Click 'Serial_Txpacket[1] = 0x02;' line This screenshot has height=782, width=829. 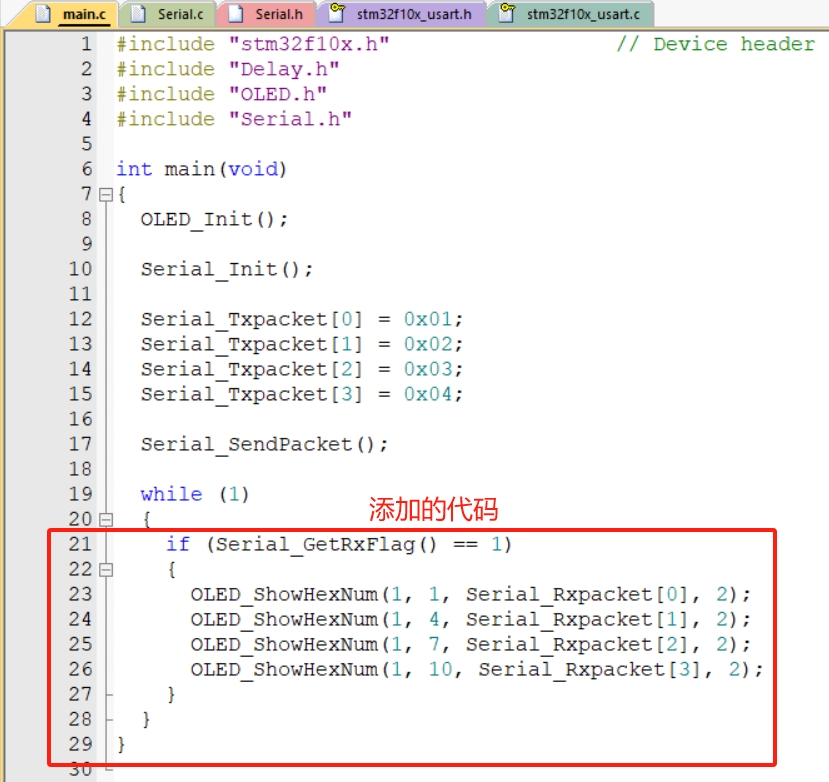pos(302,345)
